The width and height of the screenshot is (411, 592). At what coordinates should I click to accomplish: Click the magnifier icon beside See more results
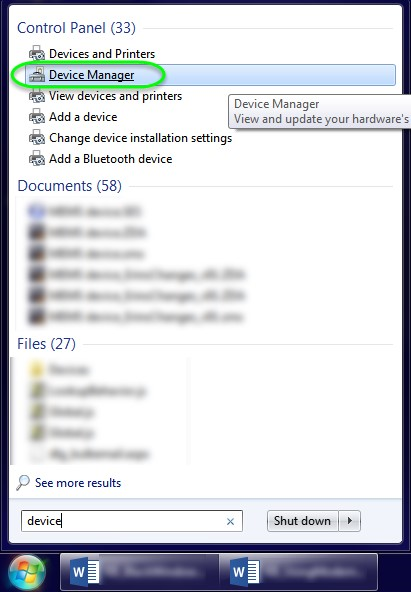point(23,483)
